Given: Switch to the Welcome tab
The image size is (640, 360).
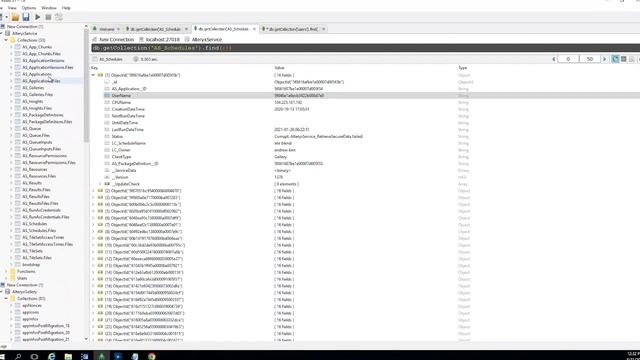Looking at the screenshot, I should (x=107, y=29).
